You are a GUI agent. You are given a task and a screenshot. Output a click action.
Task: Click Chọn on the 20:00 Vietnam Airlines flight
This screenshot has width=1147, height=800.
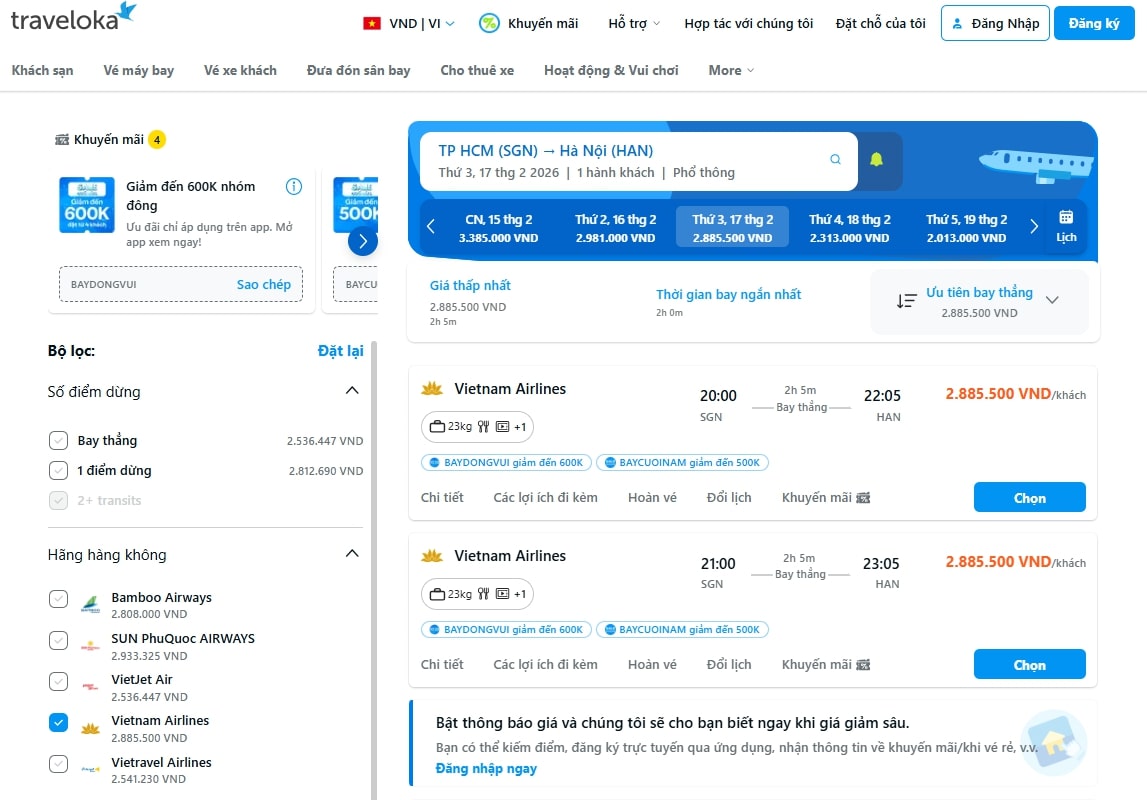[x=1029, y=497]
